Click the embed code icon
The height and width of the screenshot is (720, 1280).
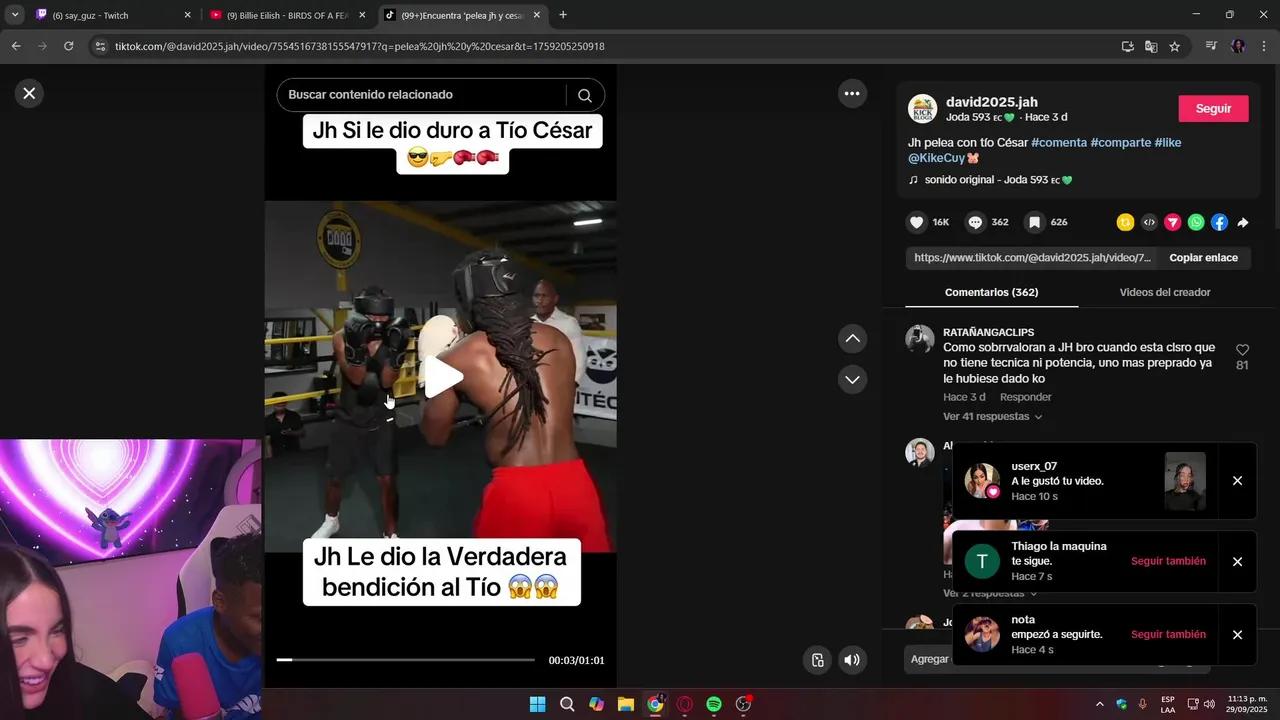pyautogui.click(x=1149, y=223)
